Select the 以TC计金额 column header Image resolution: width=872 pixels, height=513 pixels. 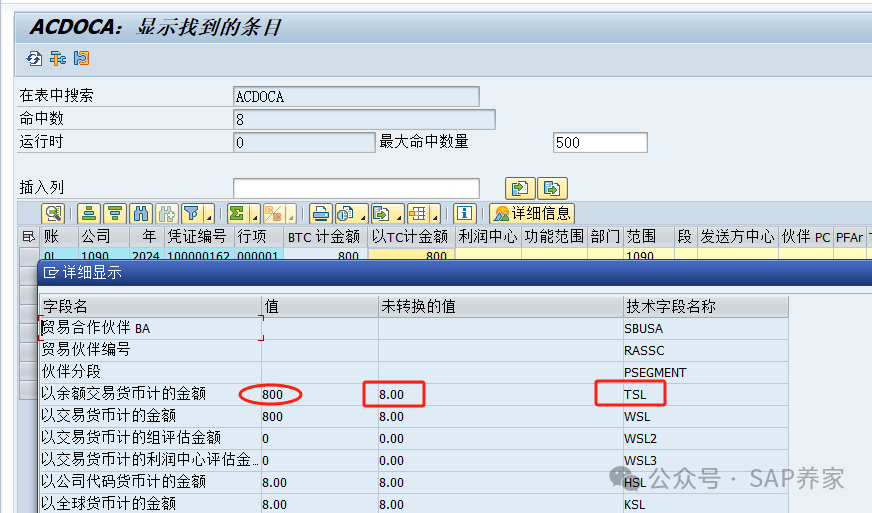[x=411, y=237]
